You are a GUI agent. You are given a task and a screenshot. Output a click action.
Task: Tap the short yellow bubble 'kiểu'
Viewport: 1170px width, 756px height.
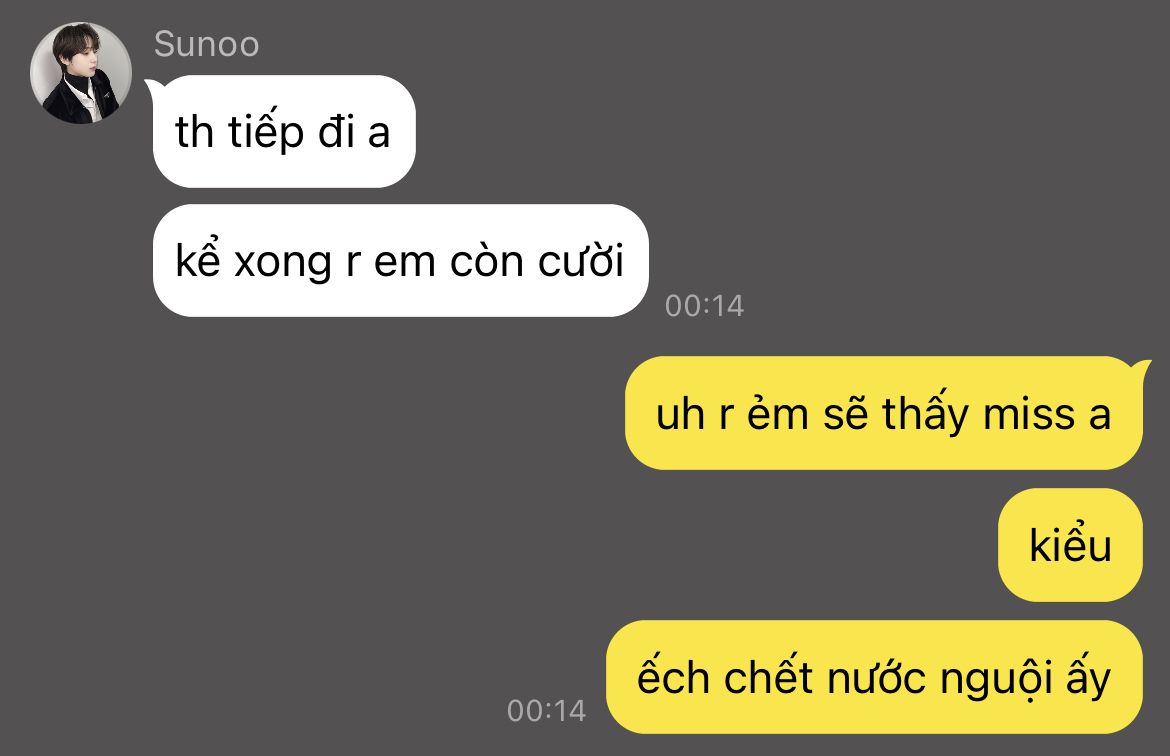tap(1070, 545)
